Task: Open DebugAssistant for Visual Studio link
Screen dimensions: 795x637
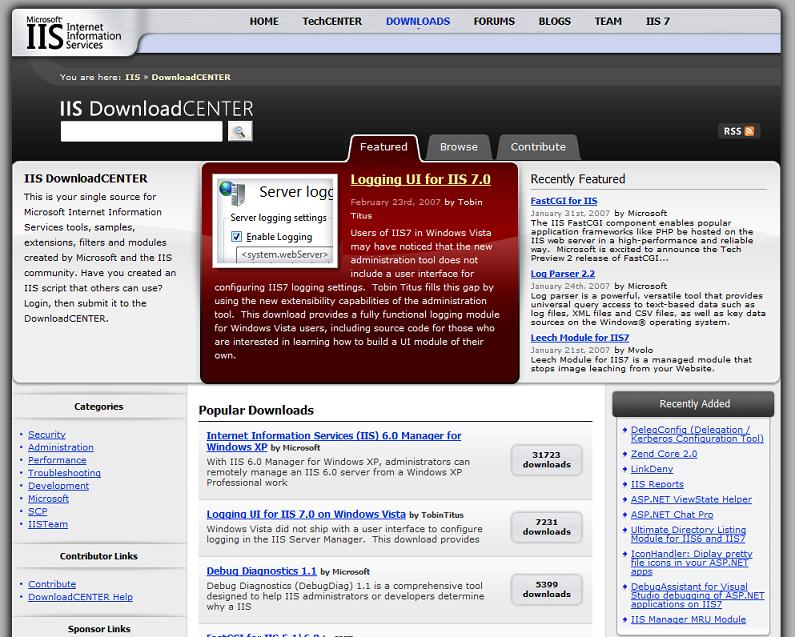Action: (698, 595)
